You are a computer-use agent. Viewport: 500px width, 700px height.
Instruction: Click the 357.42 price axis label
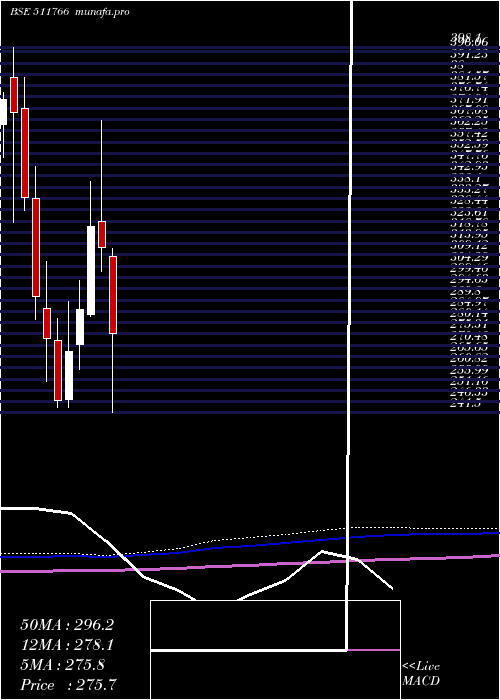(469, 133)
